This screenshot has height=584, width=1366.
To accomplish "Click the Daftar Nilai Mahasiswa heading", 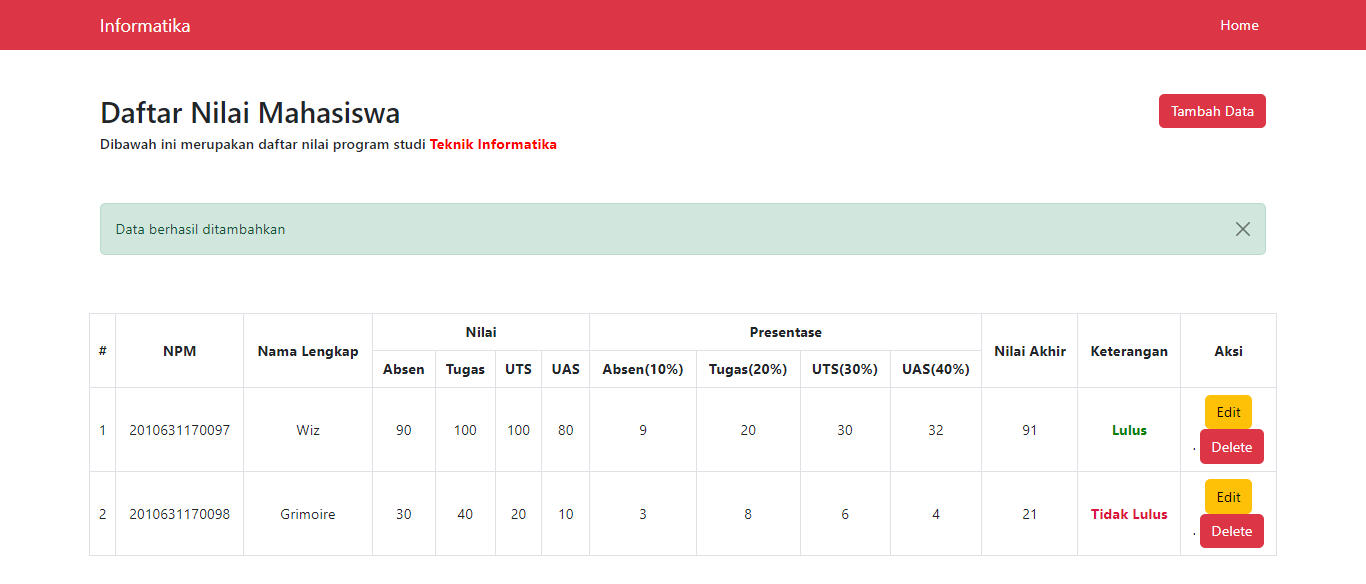I will coord(250,113).
